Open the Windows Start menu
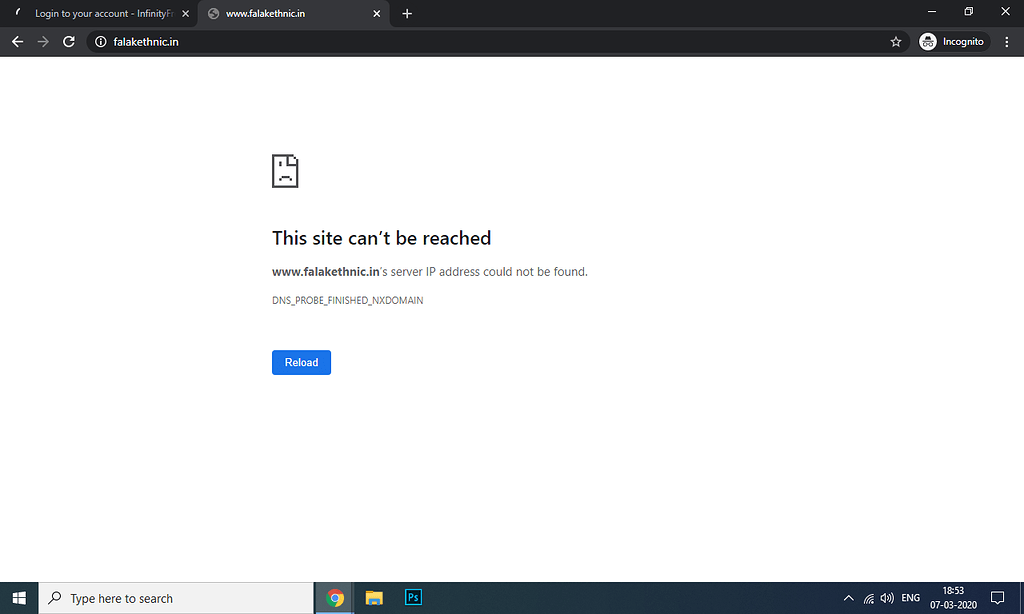The height and width of the screenshot is (614, 1024). tap(19, 597)
